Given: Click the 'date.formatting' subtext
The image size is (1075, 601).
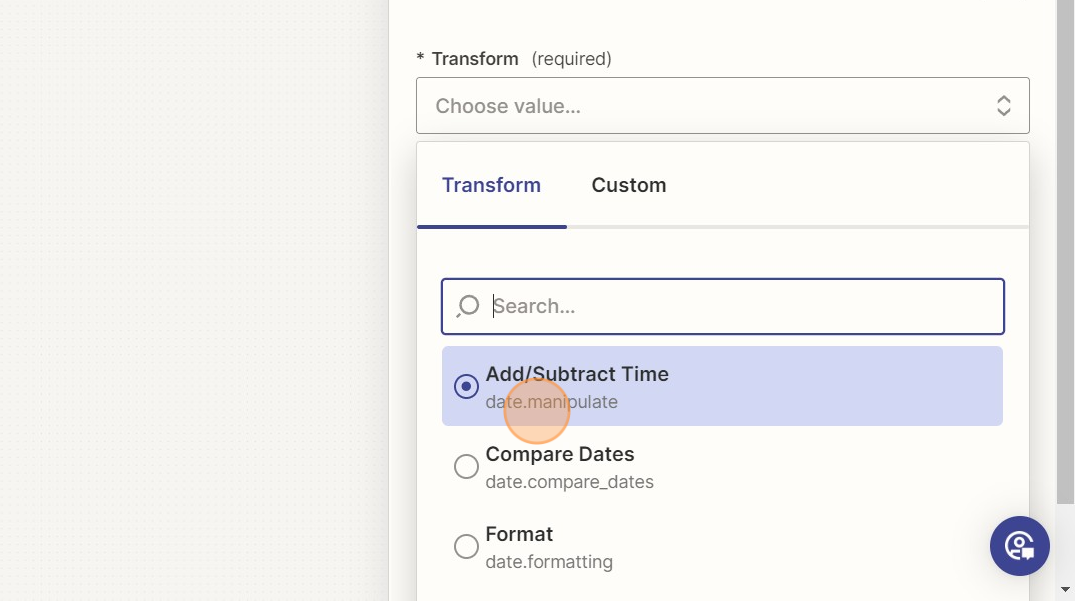Looking at the screenshot, I should click(x=549, y=562).
